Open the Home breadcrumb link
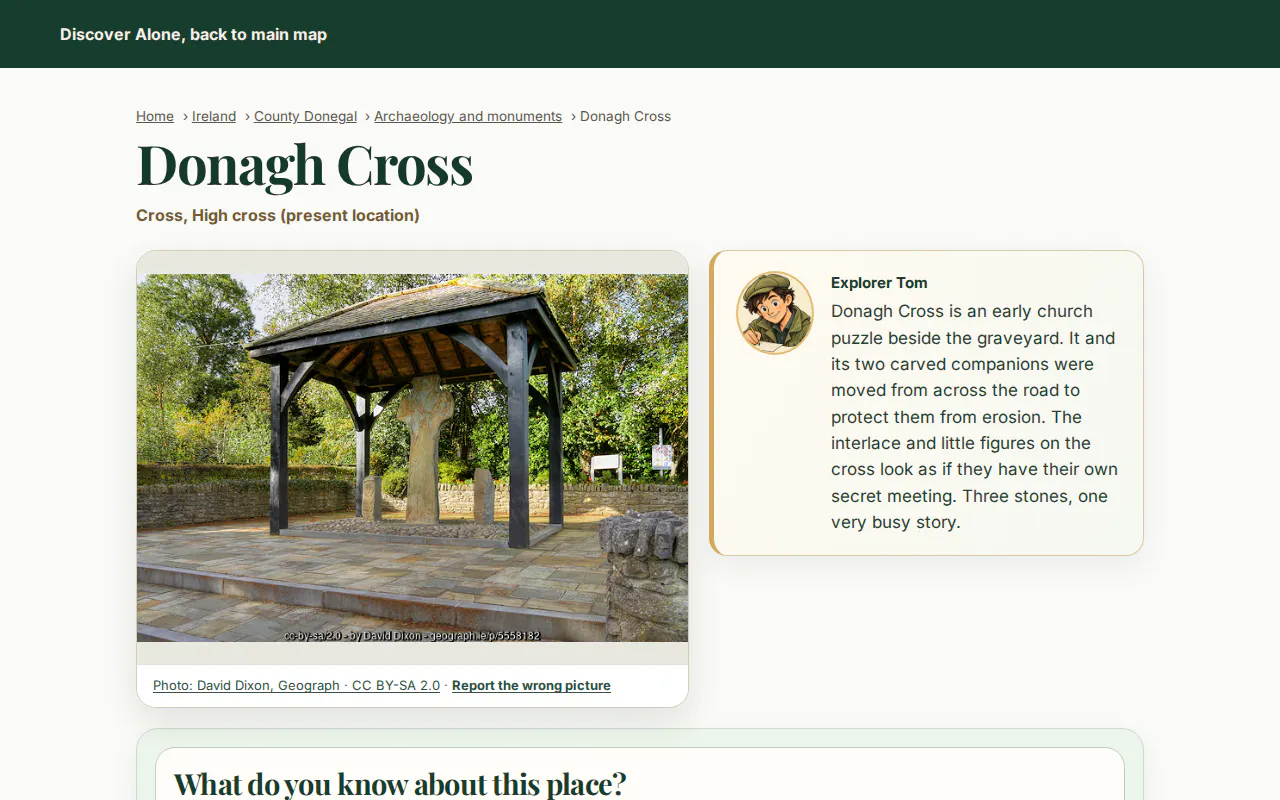 tap(155, 116)
